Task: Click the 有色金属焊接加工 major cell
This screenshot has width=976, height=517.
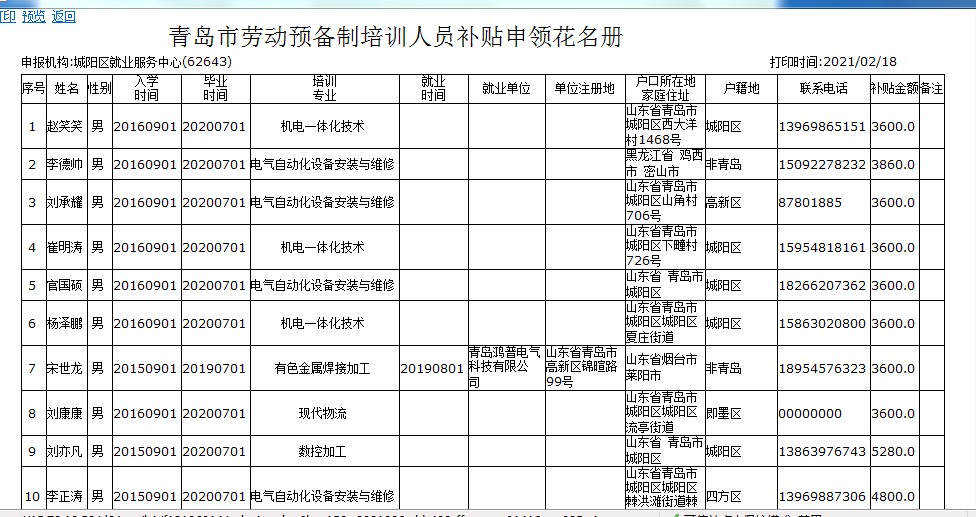Action: click(323, 369)
